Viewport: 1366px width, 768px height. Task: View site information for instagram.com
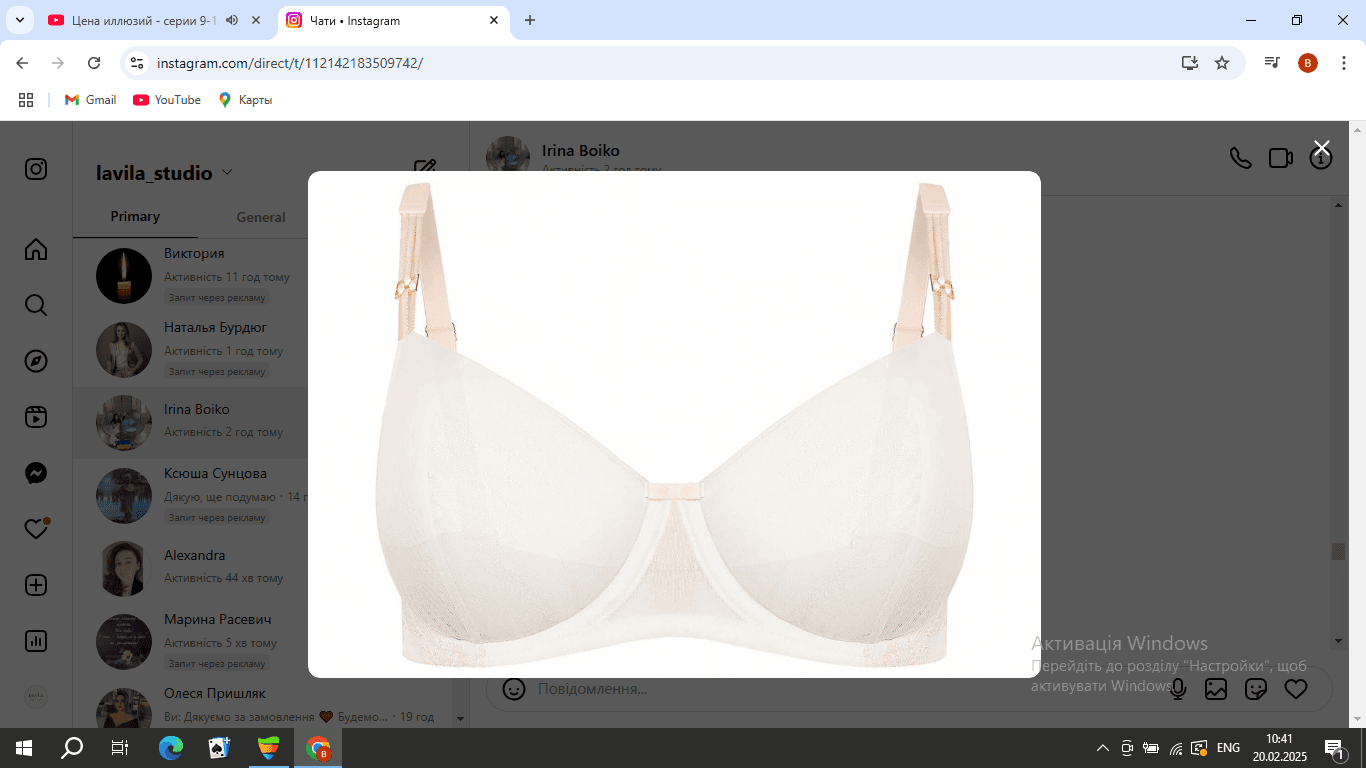click(x=138, y=62)
